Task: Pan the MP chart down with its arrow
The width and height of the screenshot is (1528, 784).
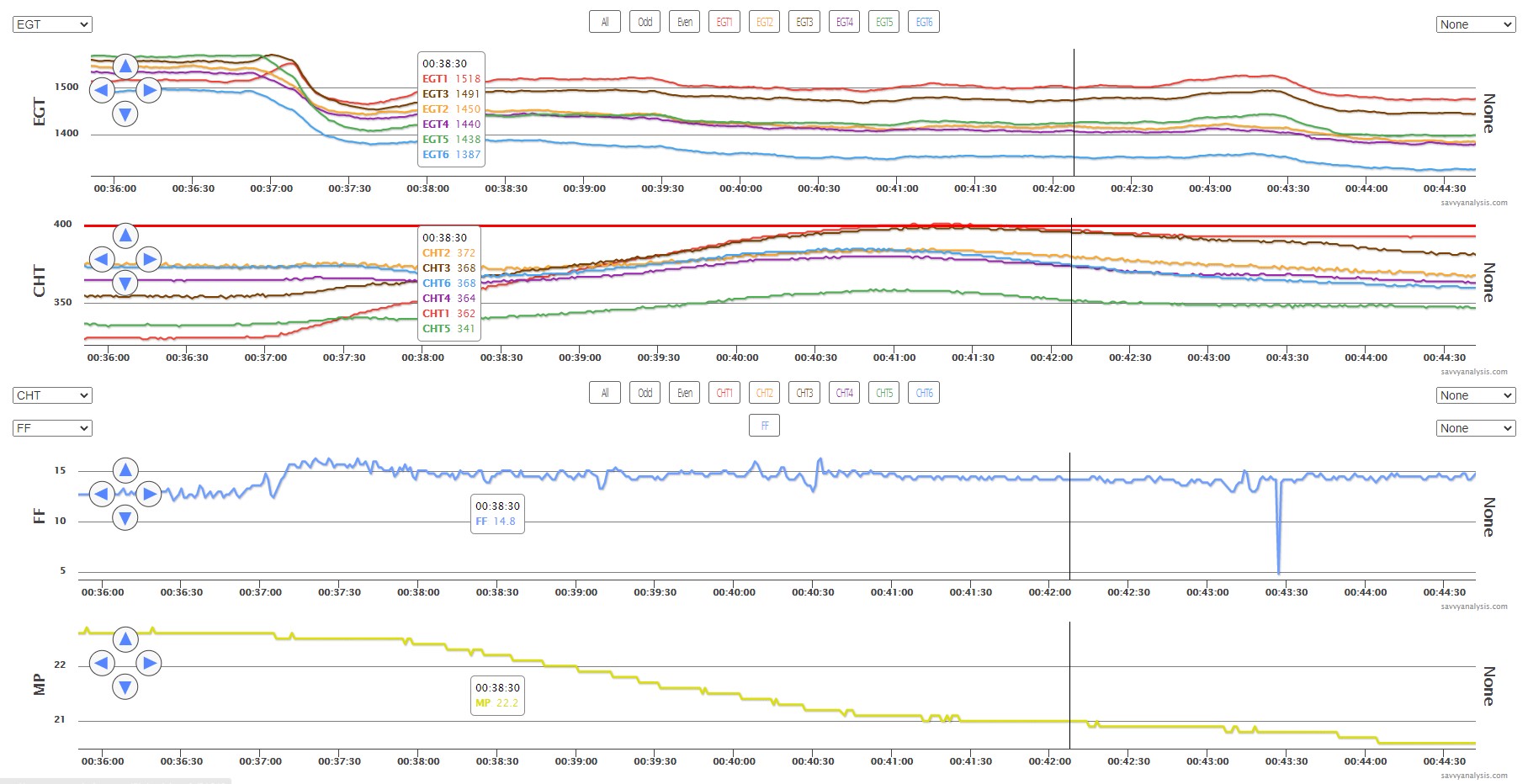Action: [x=125, y=687]
